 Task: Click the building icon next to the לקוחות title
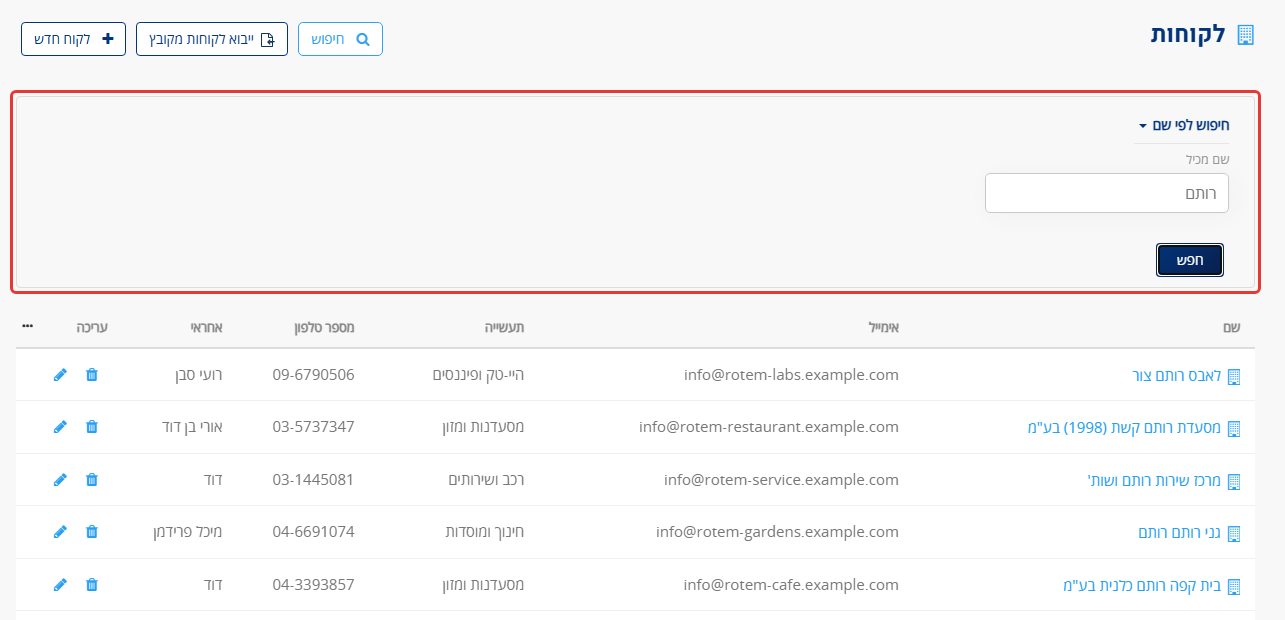pyautogui.click(x=1245, y=35)
